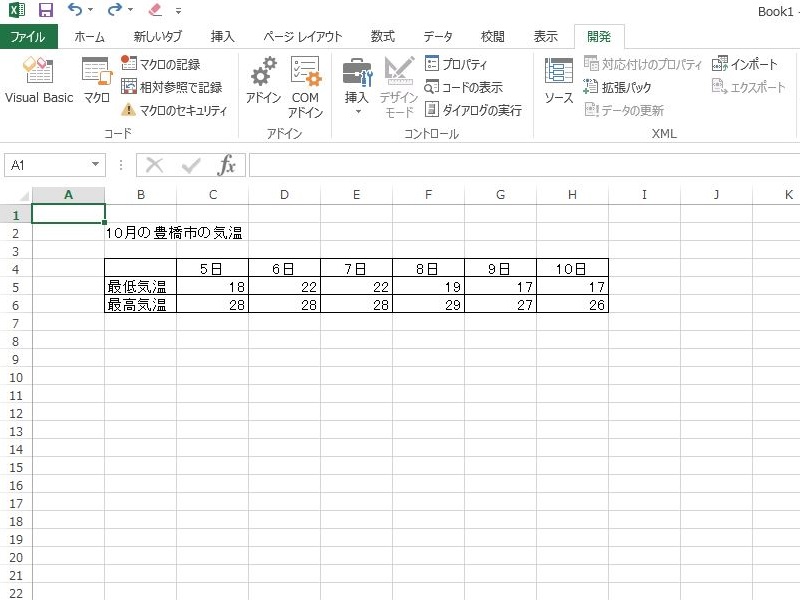The width and height of the screenshot is (800, 600).
Task: Open the Visual Basic editor
Action: (38, 80)
